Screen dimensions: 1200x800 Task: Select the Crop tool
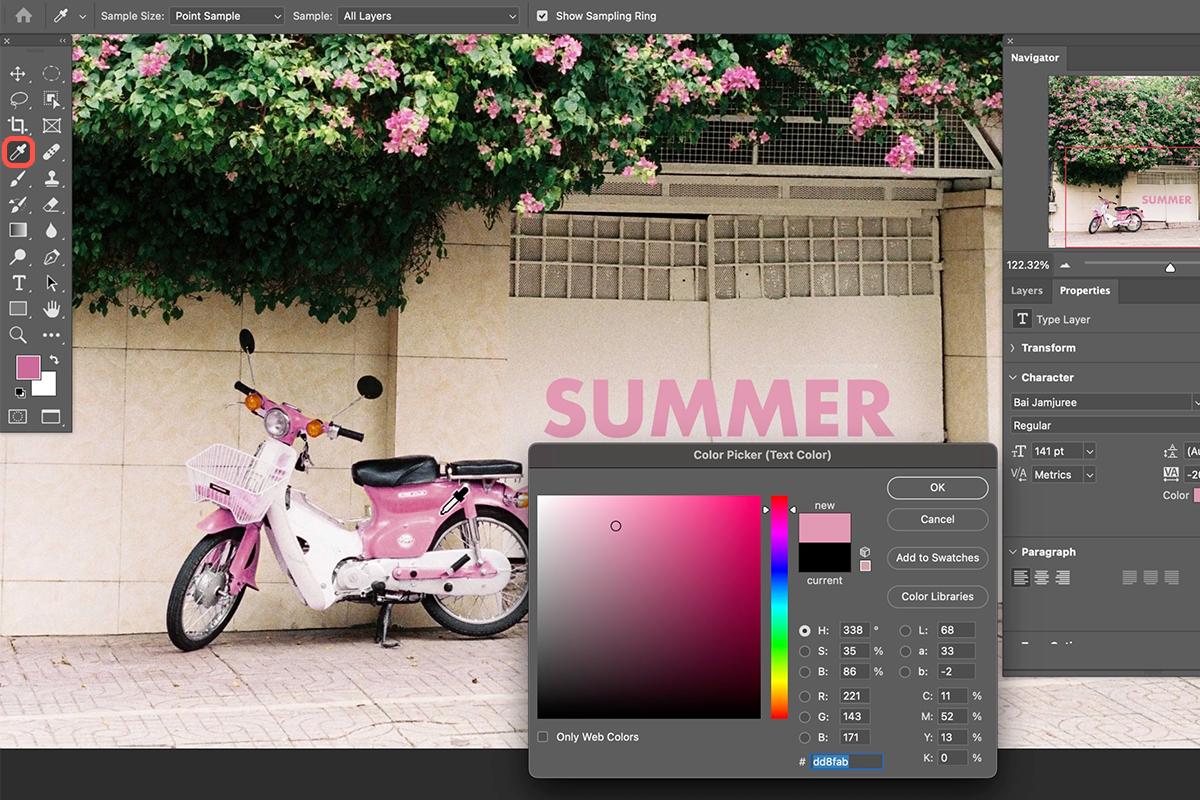[18, 126]
